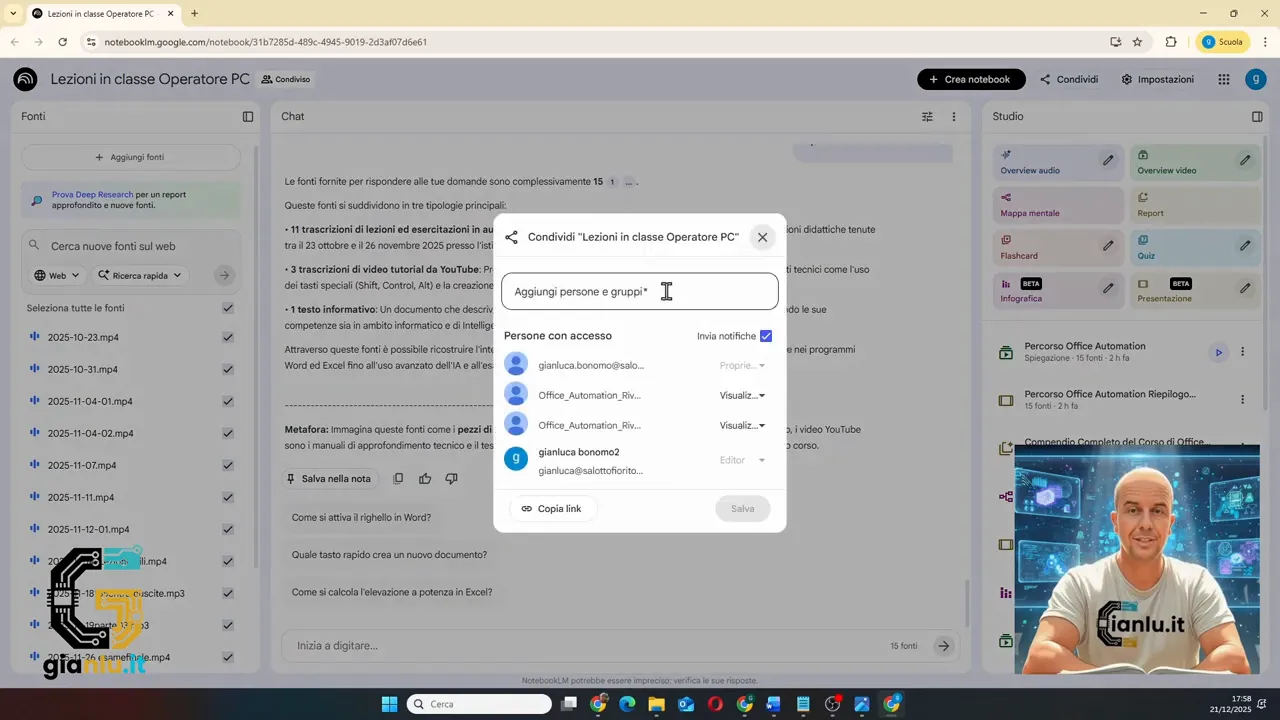This screenshot has height=720, width=1280.
Task: Collapse the Fonti panel
Action: click(248, 116)
